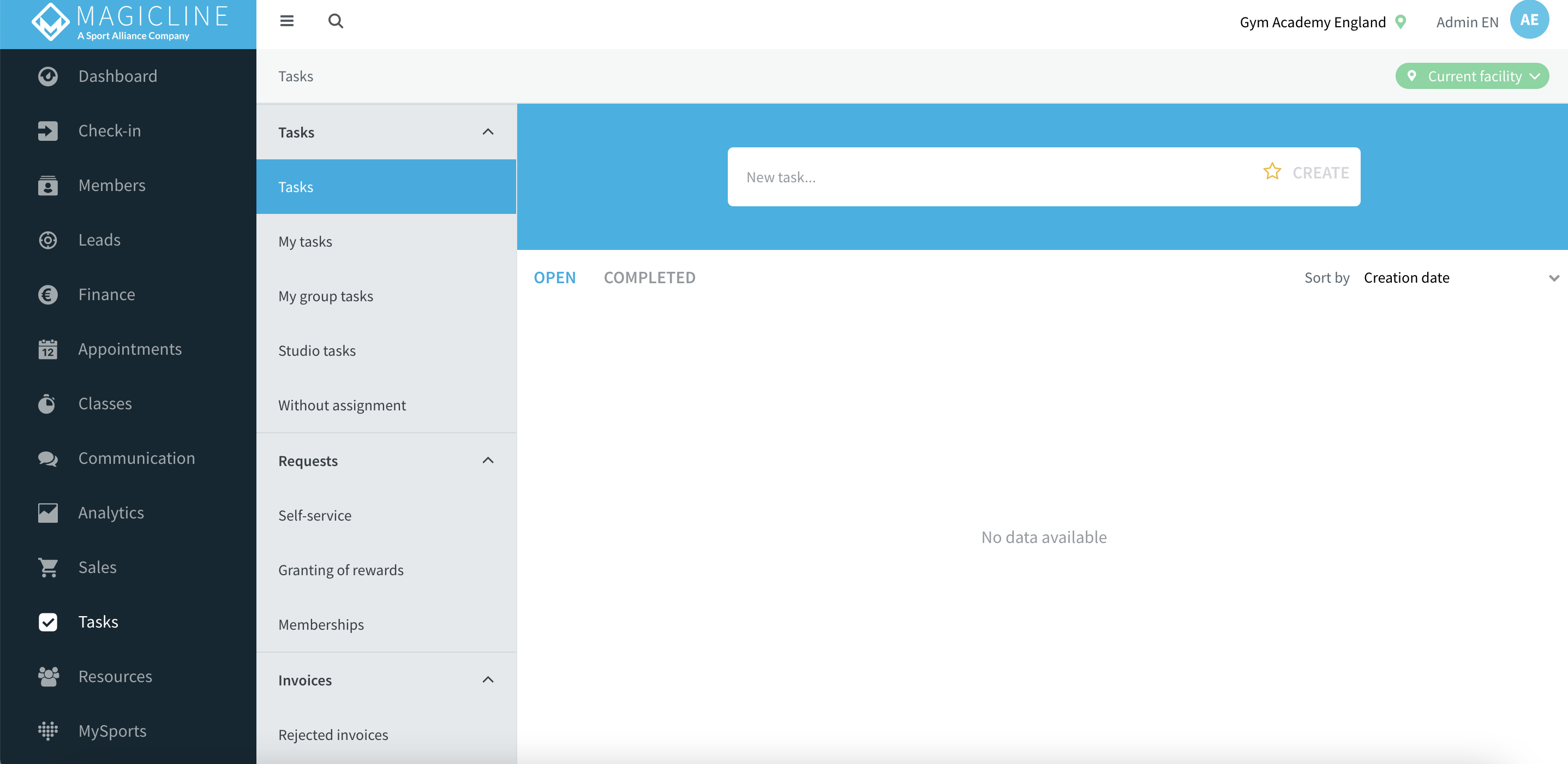Click the Check-in arrow icon
The height and width of the screenshot is (764, 1568).
coord(47,131)
